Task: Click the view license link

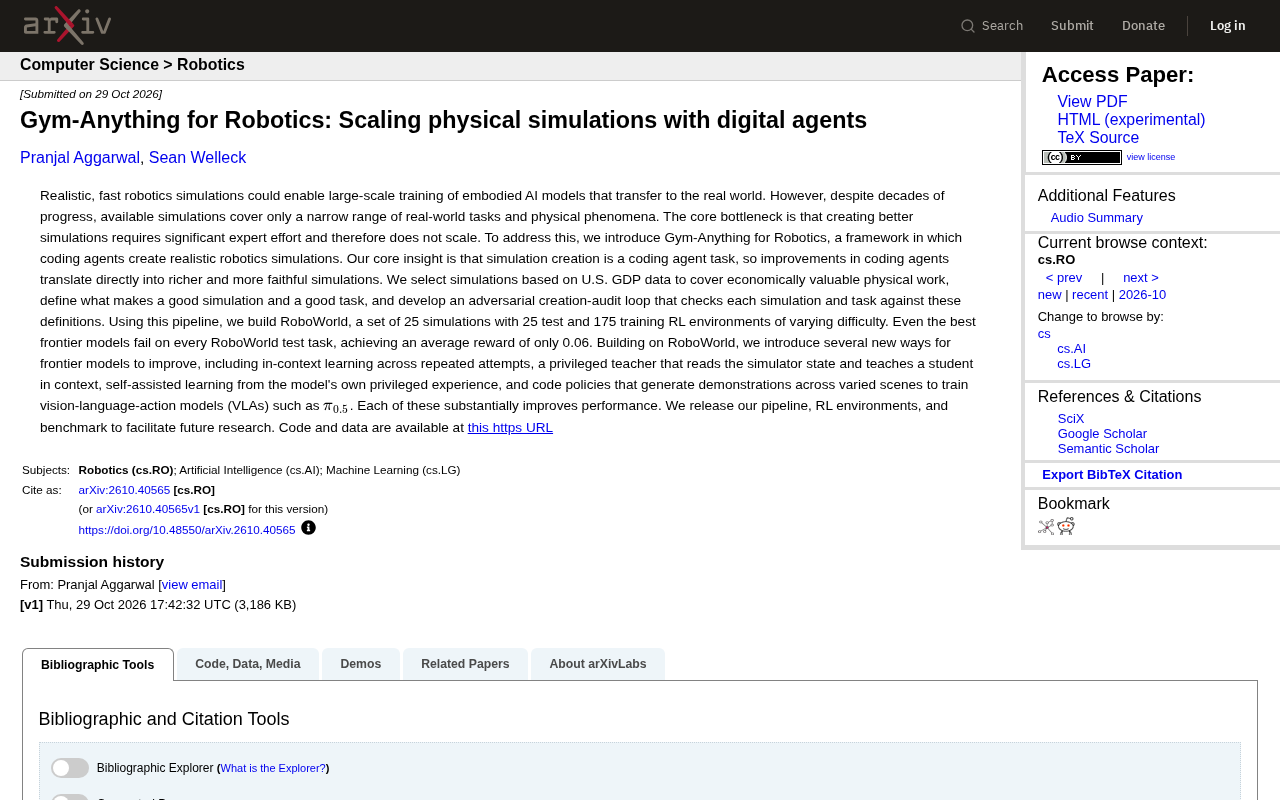Action: (x=1151, y=157)
